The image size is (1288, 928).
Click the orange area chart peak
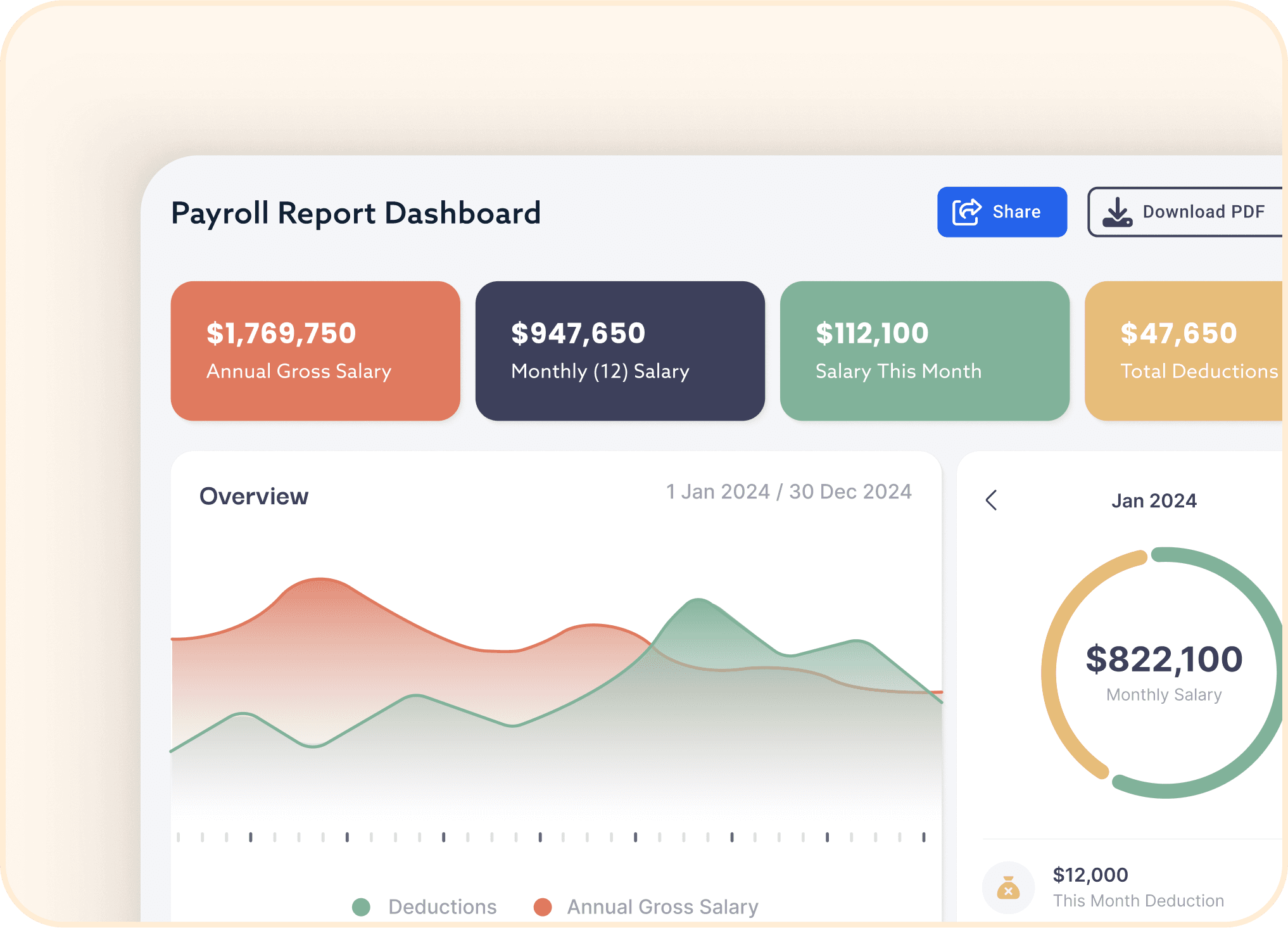pyautogui.click(x=320, y=579)
